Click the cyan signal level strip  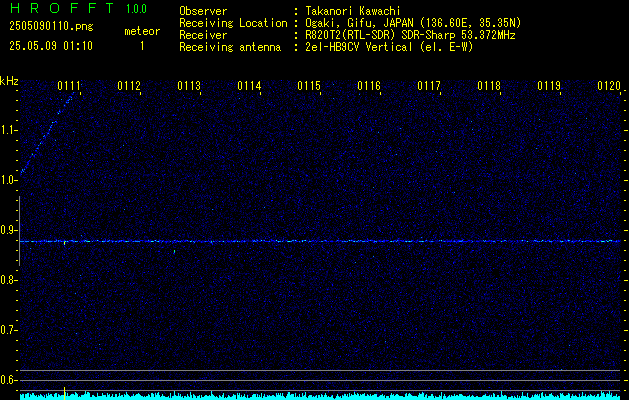pos(320,396)
